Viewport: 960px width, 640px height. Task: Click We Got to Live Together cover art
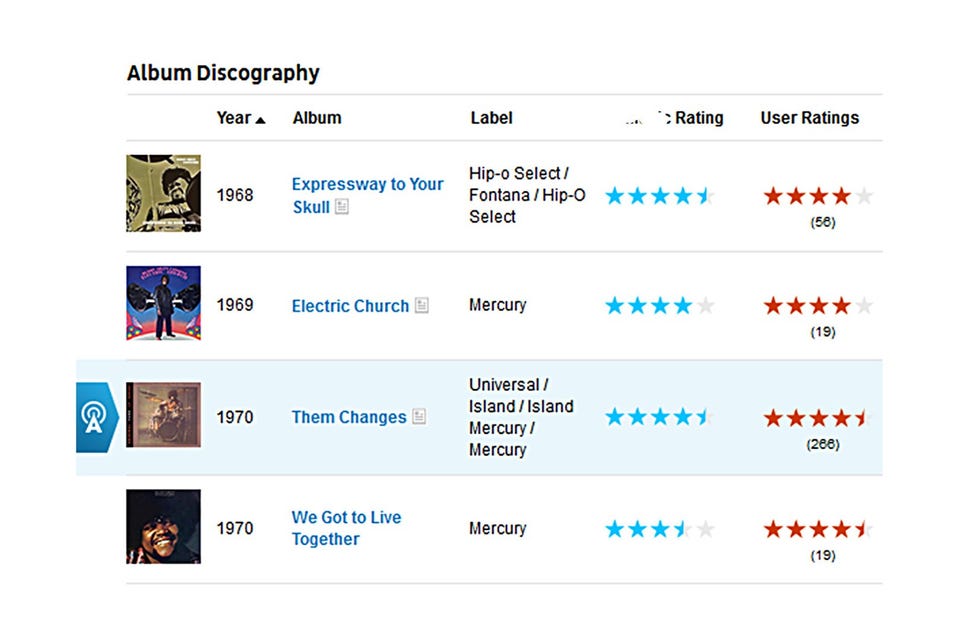tap(163, 526)
